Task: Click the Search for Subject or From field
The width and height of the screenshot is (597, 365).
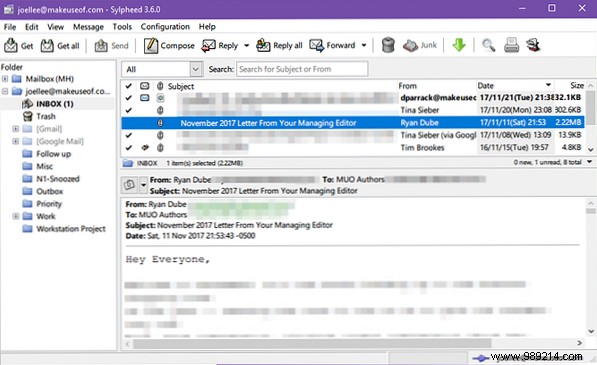Action: coord(302,69)
